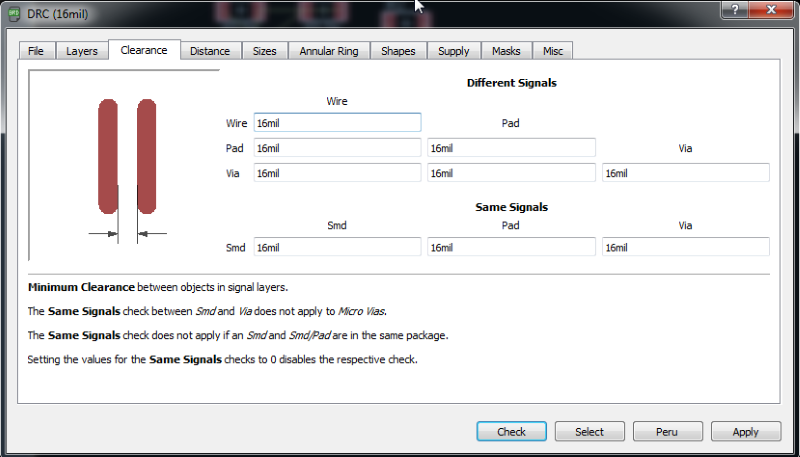Select the Sizes tab
The width and height of the screenshot is (800, 457).
point(265,51)
